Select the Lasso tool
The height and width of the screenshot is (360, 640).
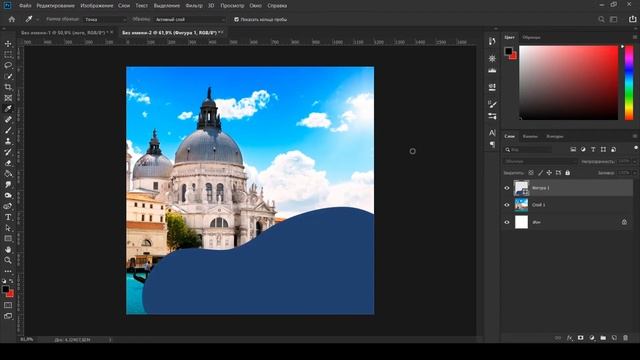coord(8,65)
